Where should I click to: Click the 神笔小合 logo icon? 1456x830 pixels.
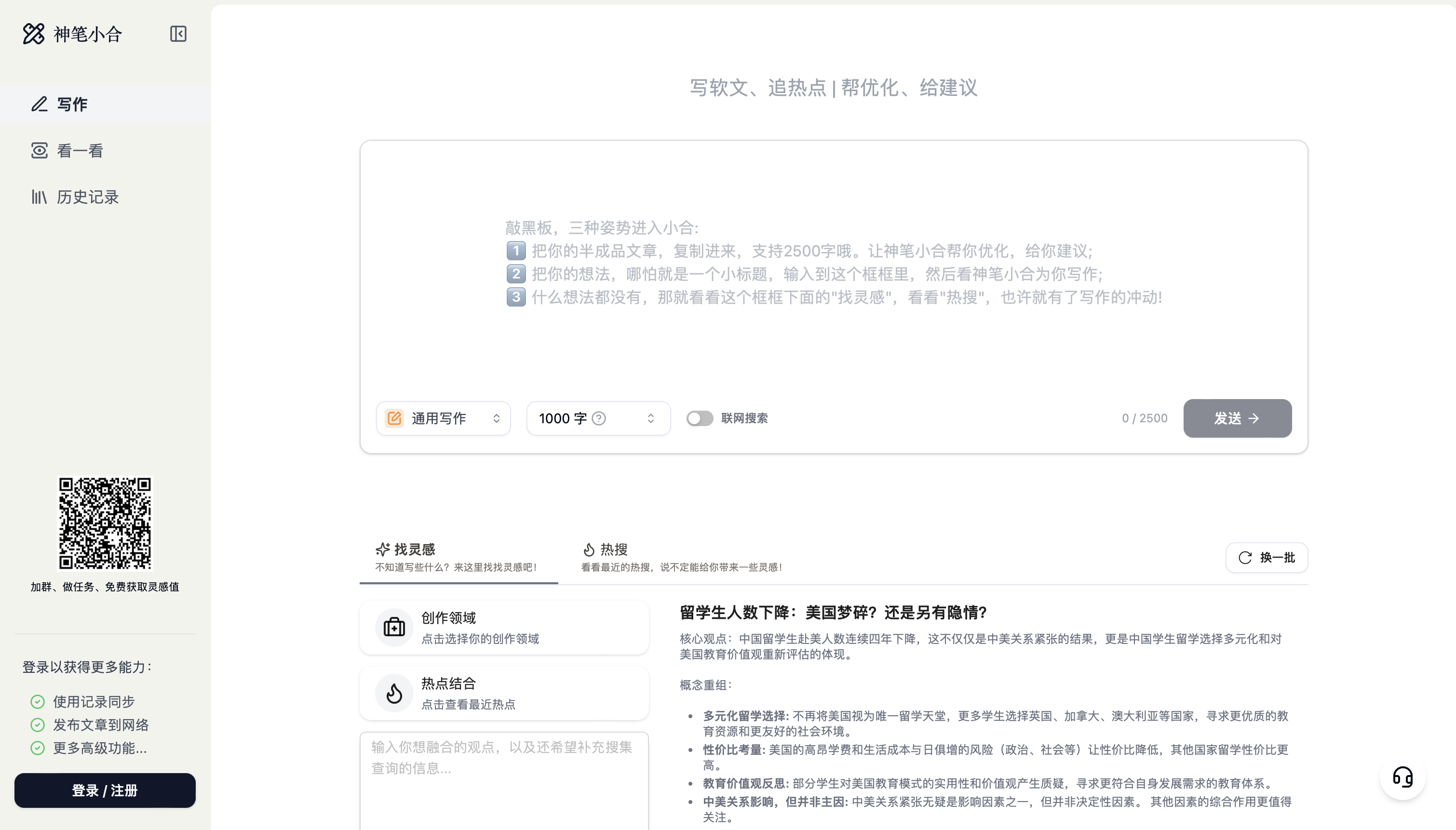coord(34,34)
